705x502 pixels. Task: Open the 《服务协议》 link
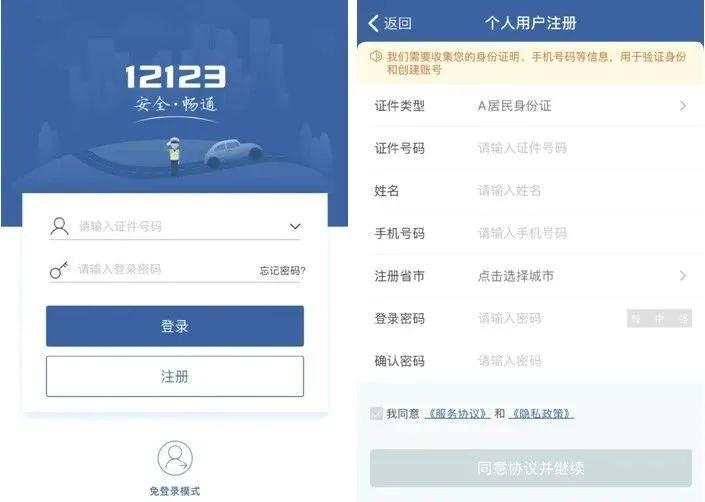tap(457, 413)
